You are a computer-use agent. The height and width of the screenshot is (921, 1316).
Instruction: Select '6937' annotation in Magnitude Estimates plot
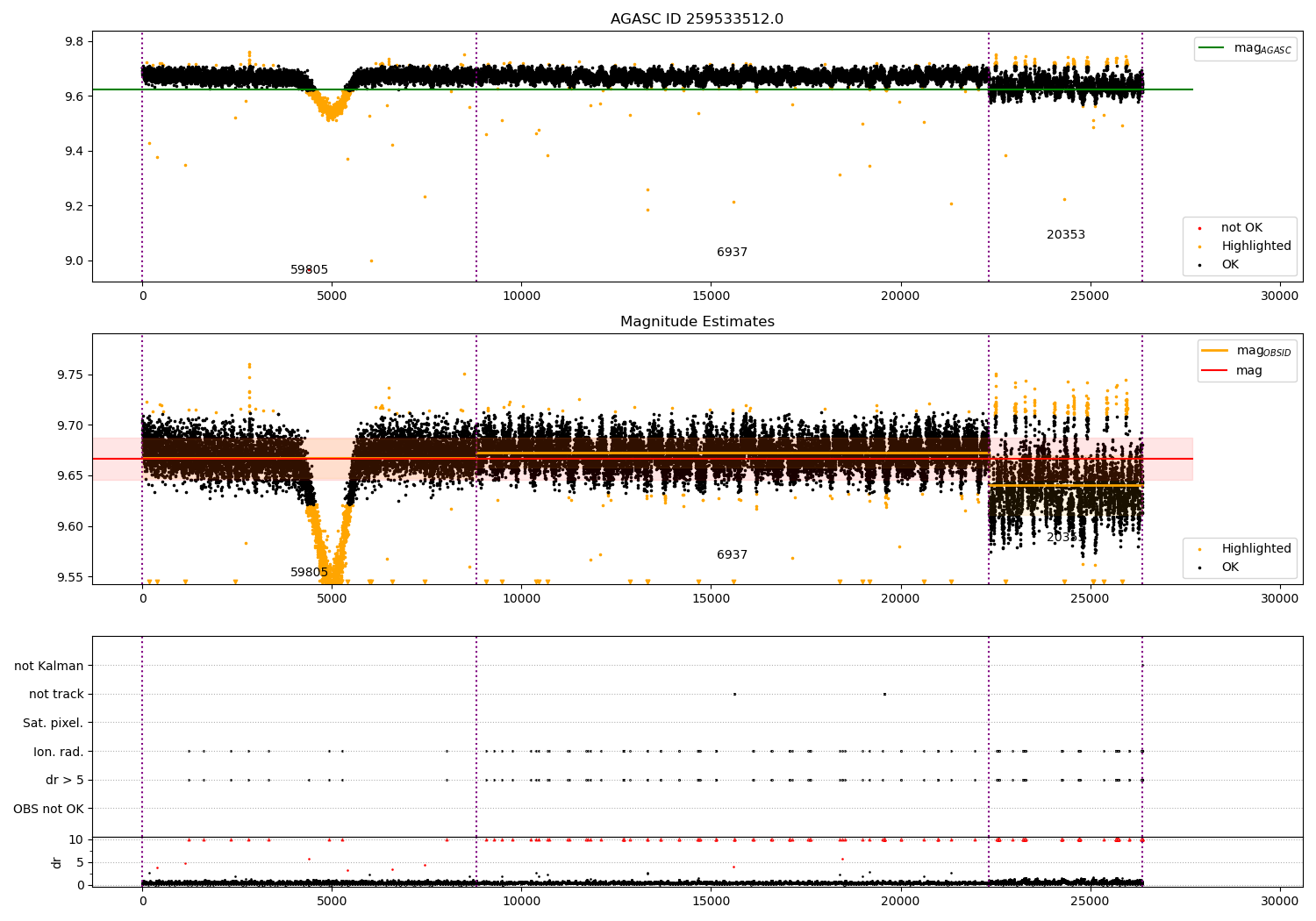(x=732, y=555)
